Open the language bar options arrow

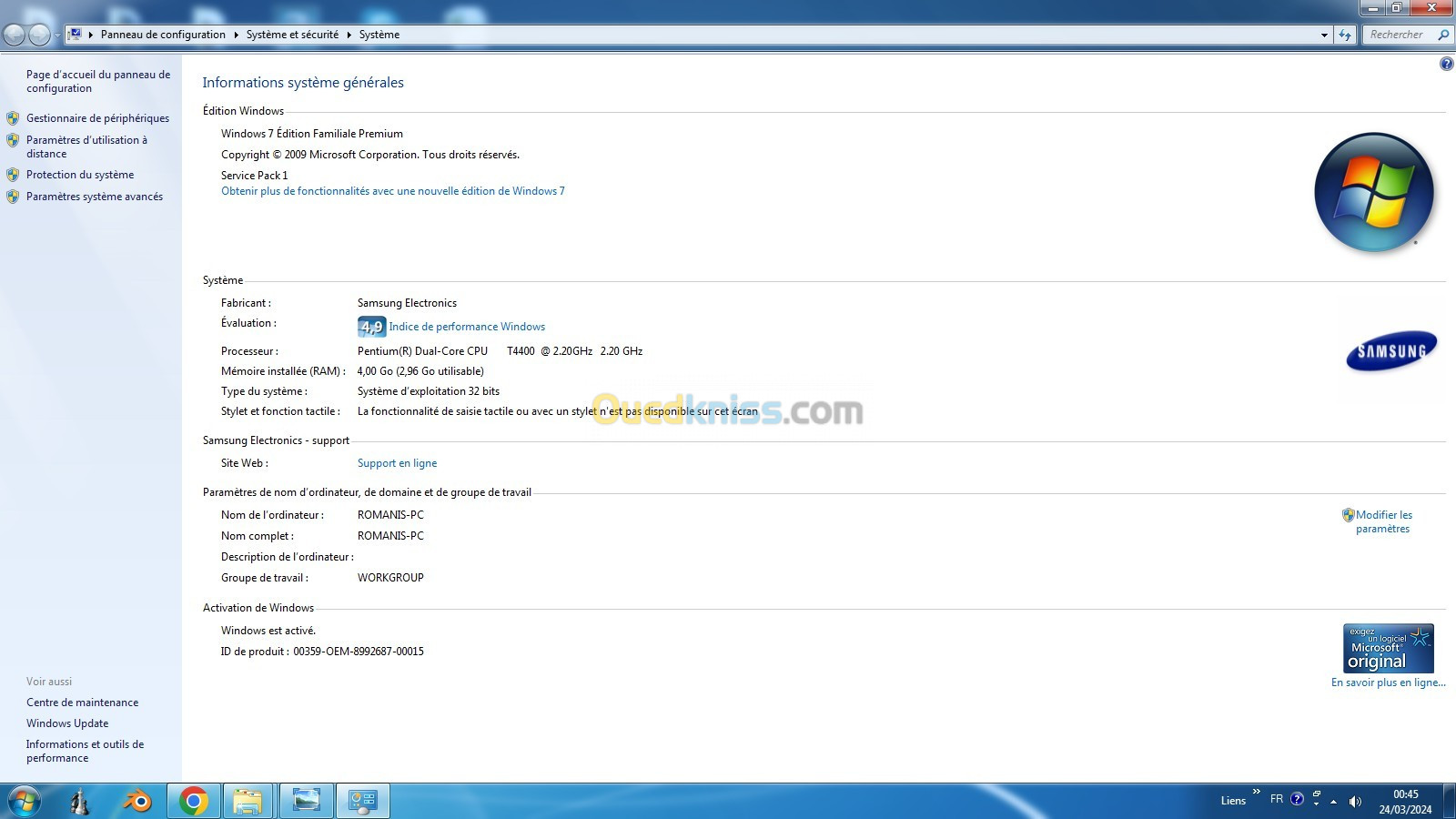click(x=1316, y=805)
